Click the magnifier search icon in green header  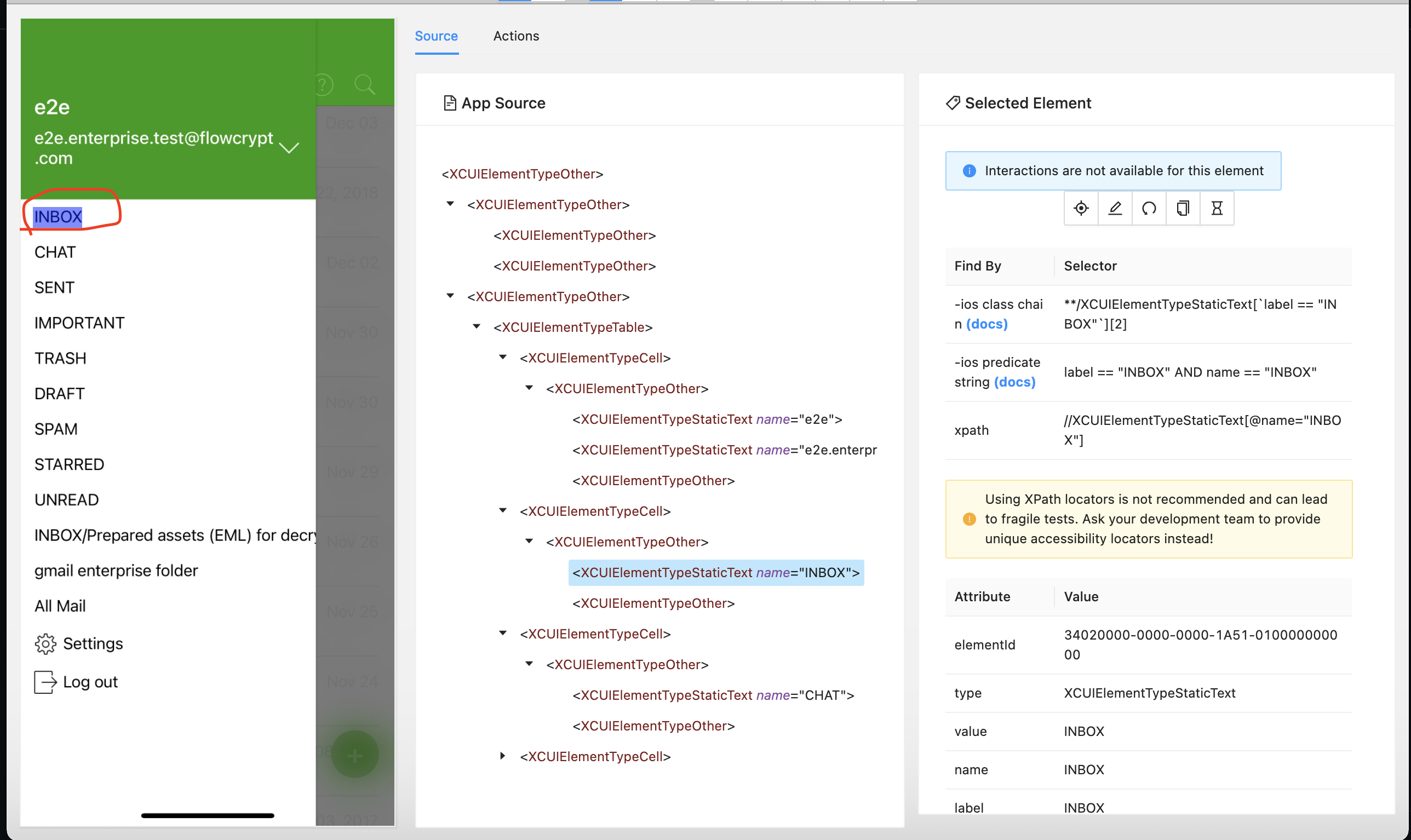365,85
